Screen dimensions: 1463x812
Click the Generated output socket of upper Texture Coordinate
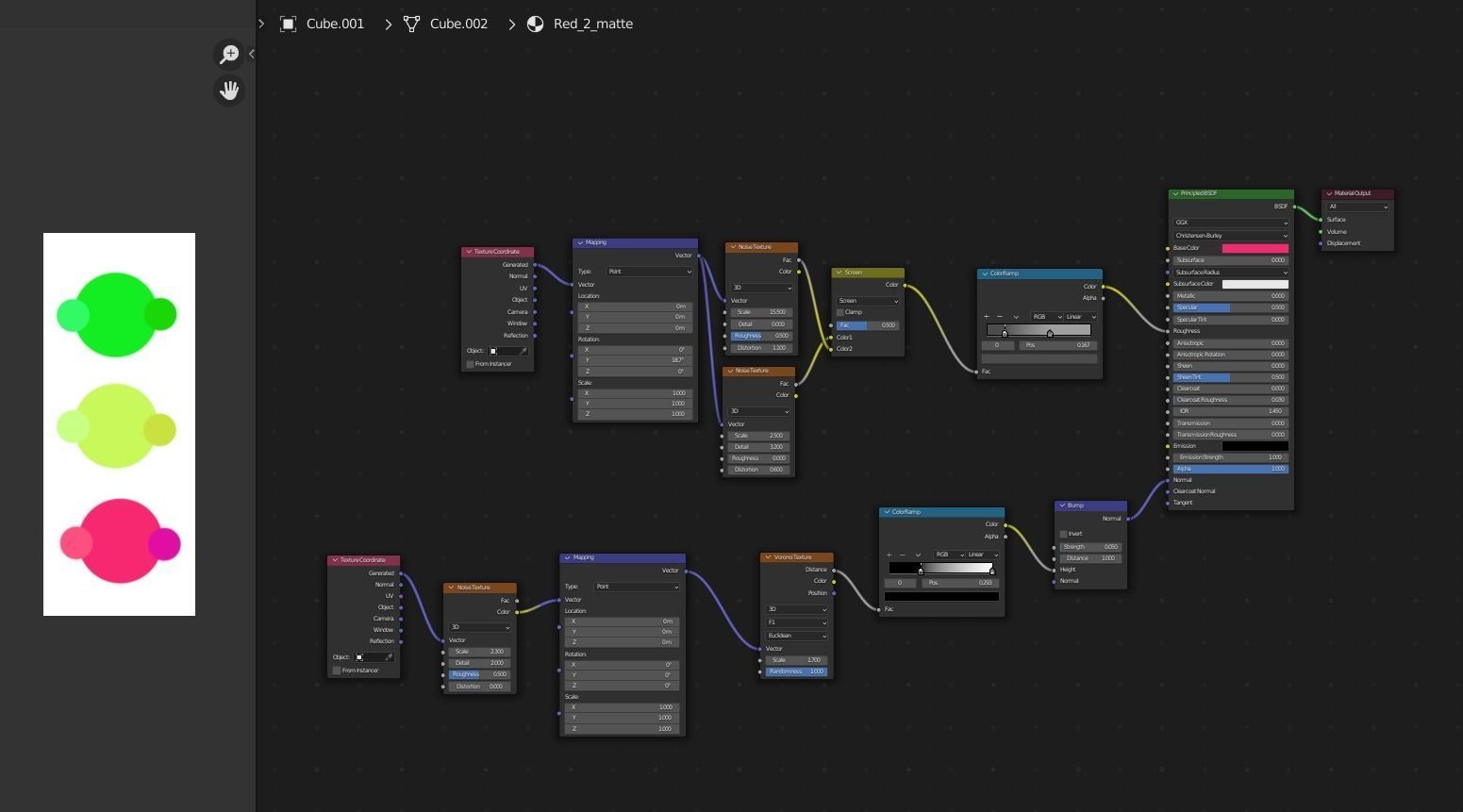(x=535, y=265)
